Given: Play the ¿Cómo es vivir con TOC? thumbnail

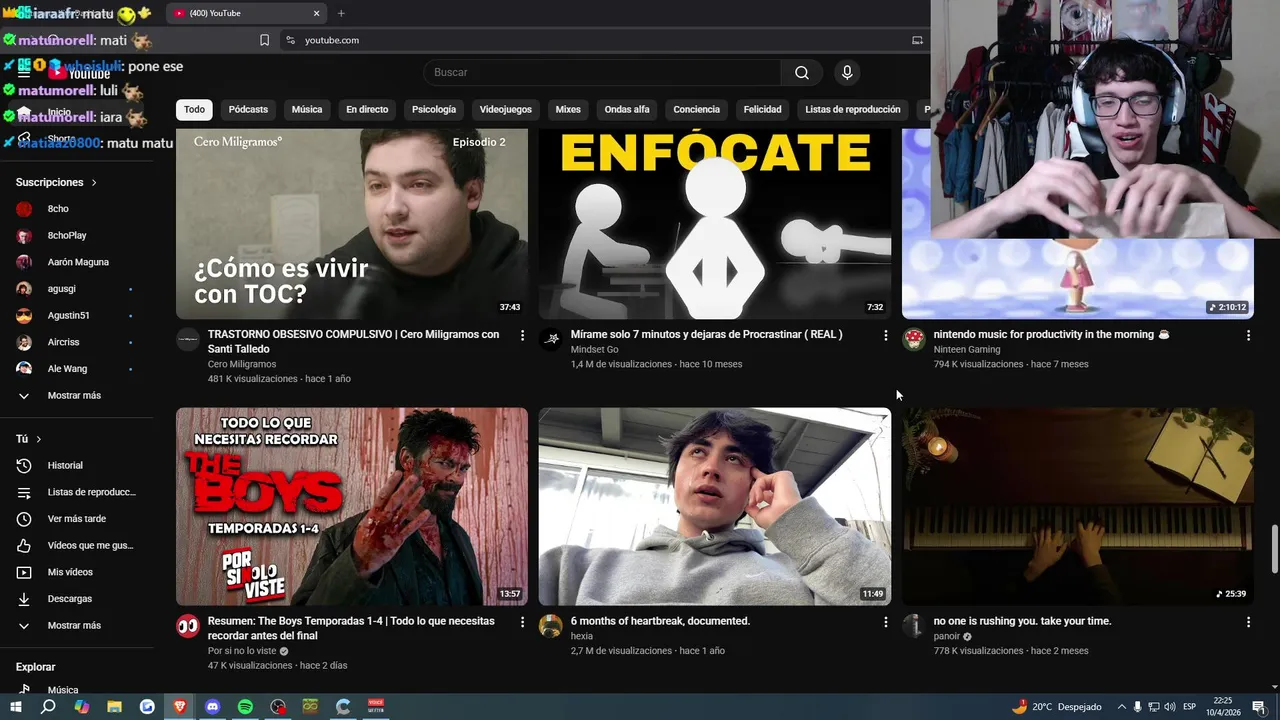Looking at the screenshot, I should click(x=352, y=224).
